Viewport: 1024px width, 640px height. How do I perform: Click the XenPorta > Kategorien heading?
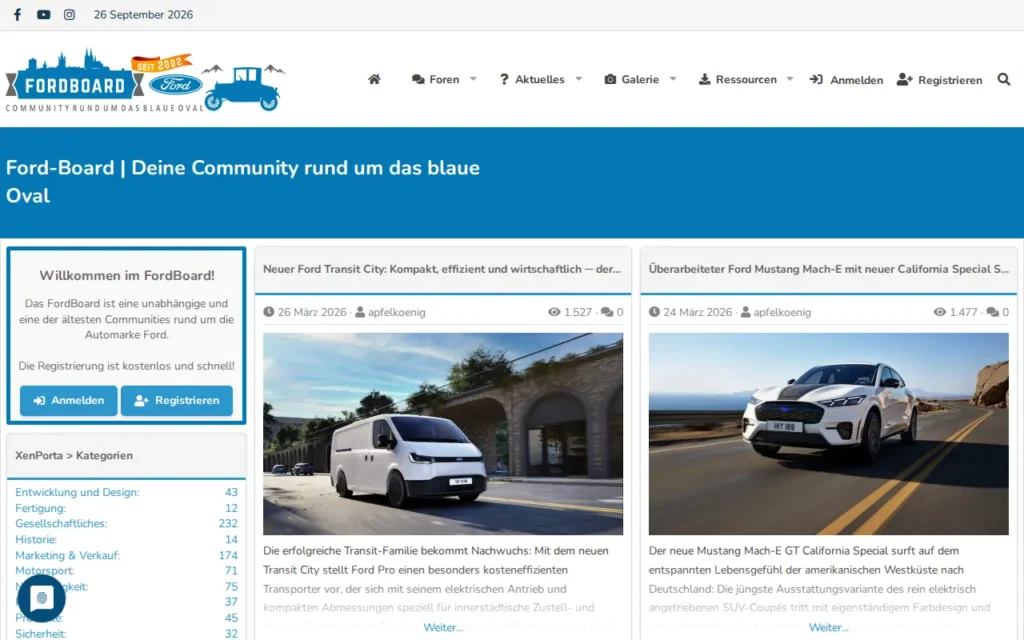(x=74, y=455)
